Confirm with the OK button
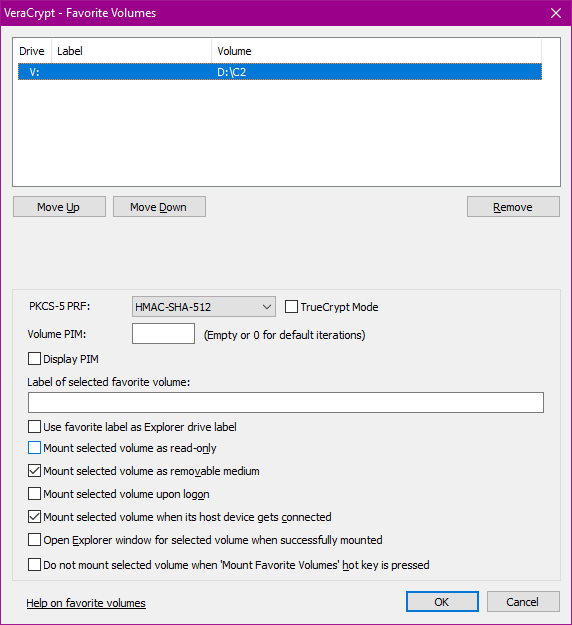The height and width of the screenshot is (625, 572). point(442,601)
